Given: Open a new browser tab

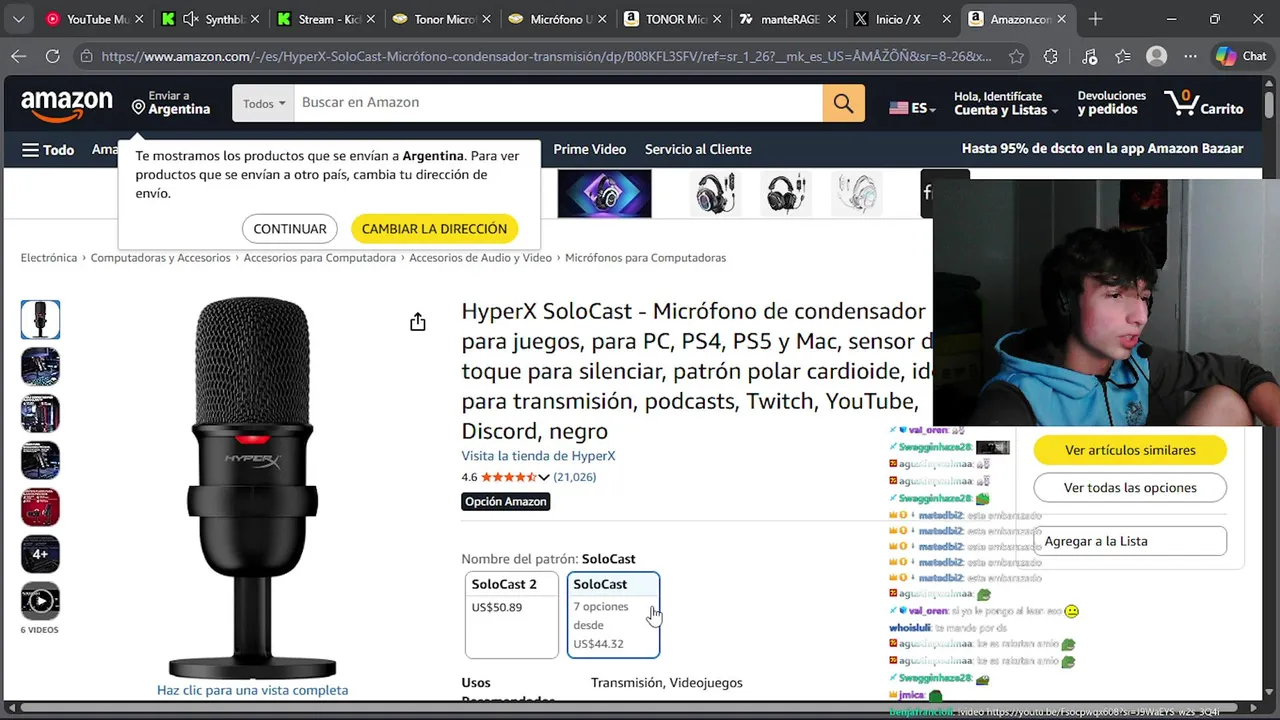Looking at the screenshot, I should 1095,19.
